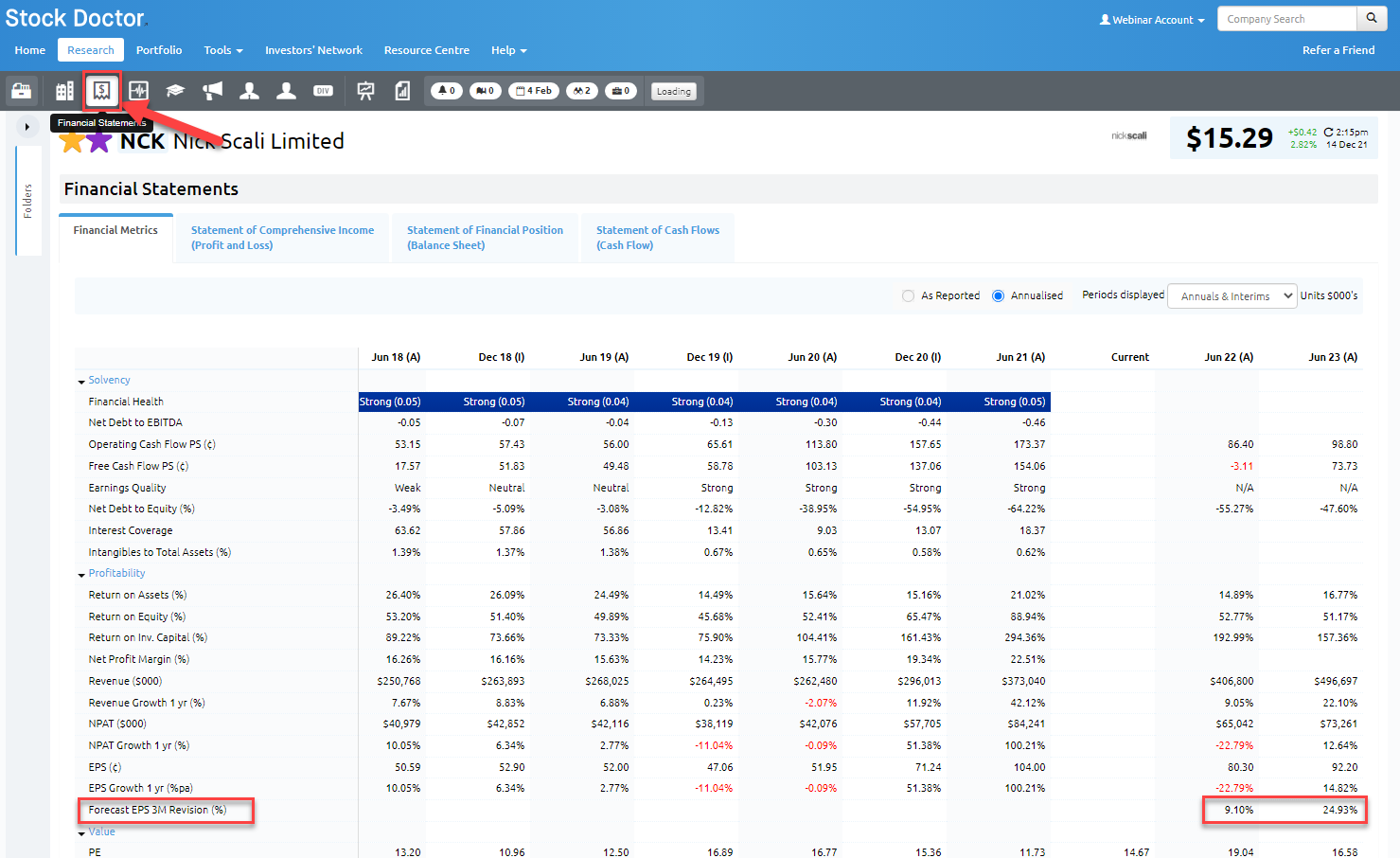Click the Stock Doctor logo

[x=76, y=18]
